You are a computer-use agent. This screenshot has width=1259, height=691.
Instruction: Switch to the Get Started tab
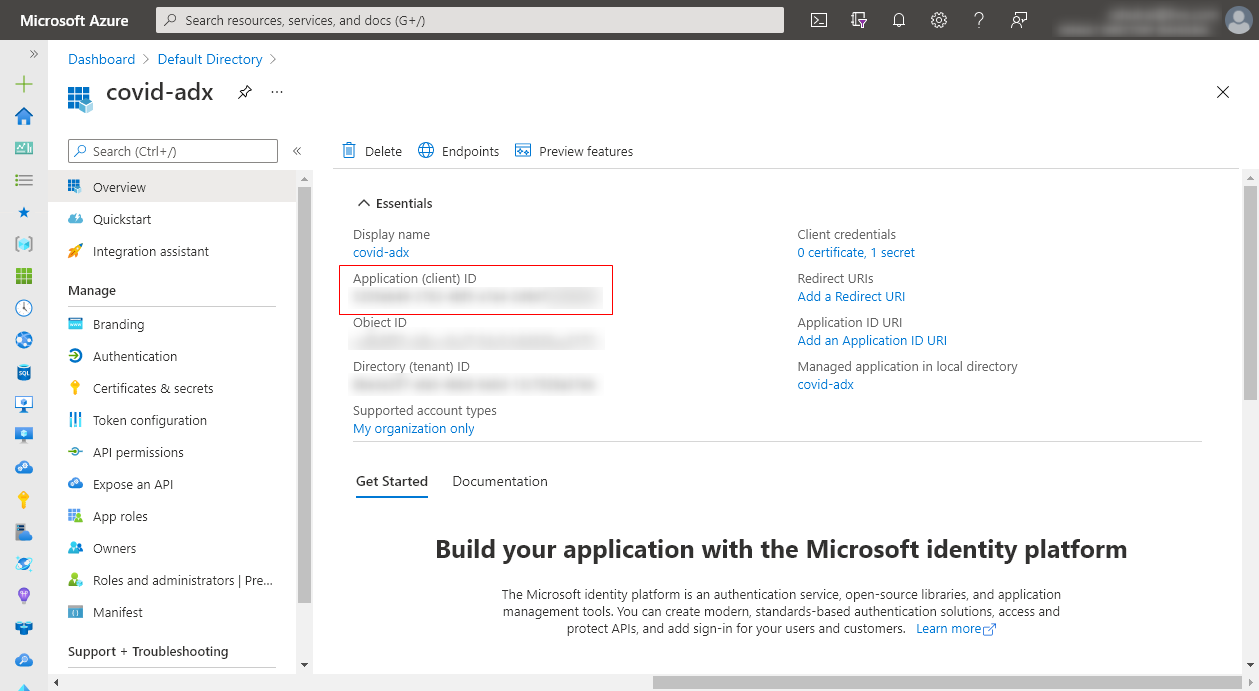click(392, 481)
